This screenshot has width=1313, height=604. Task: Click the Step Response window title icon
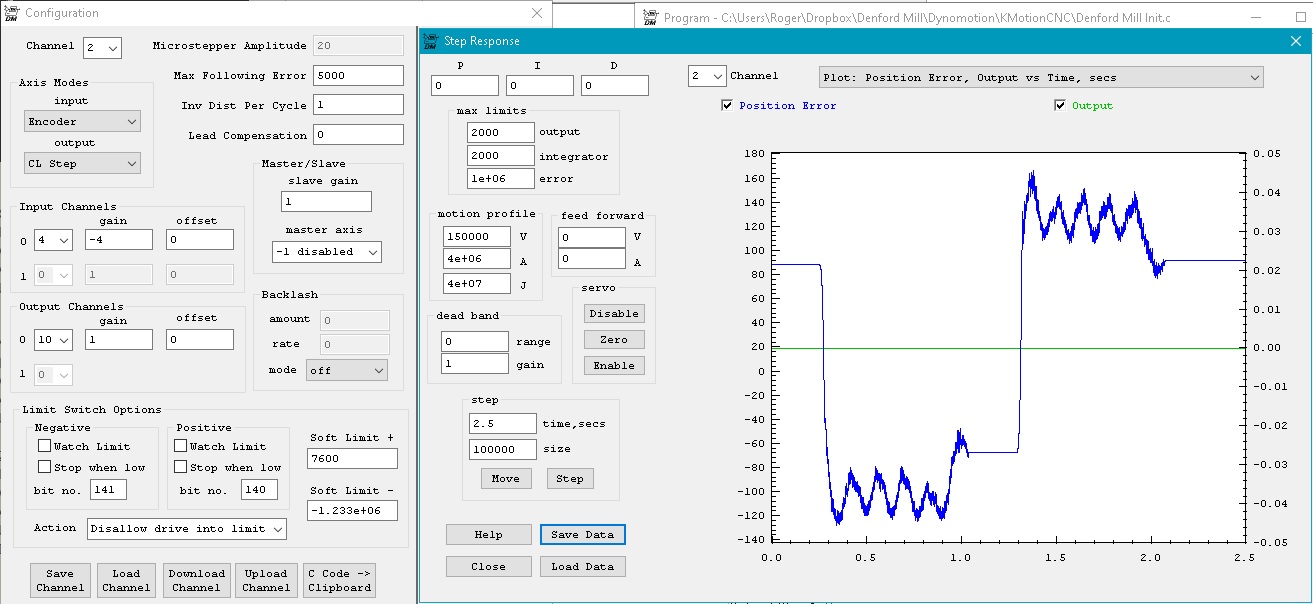click(431, 41)
